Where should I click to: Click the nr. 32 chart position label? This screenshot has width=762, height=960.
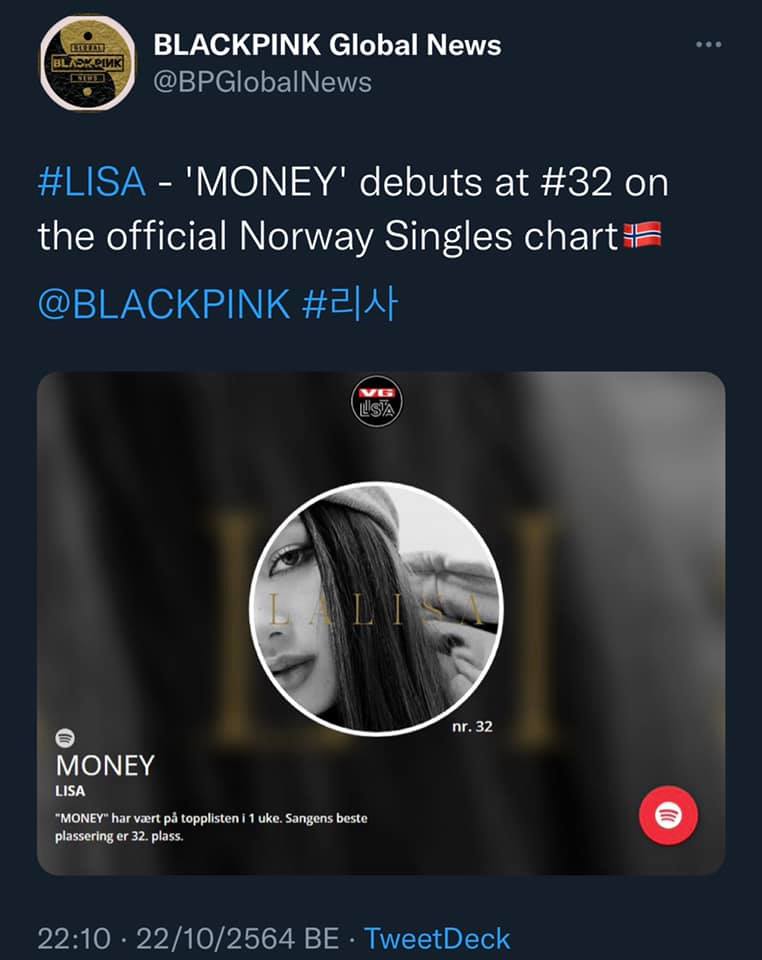pyautogui.click(x=472, y=727)
